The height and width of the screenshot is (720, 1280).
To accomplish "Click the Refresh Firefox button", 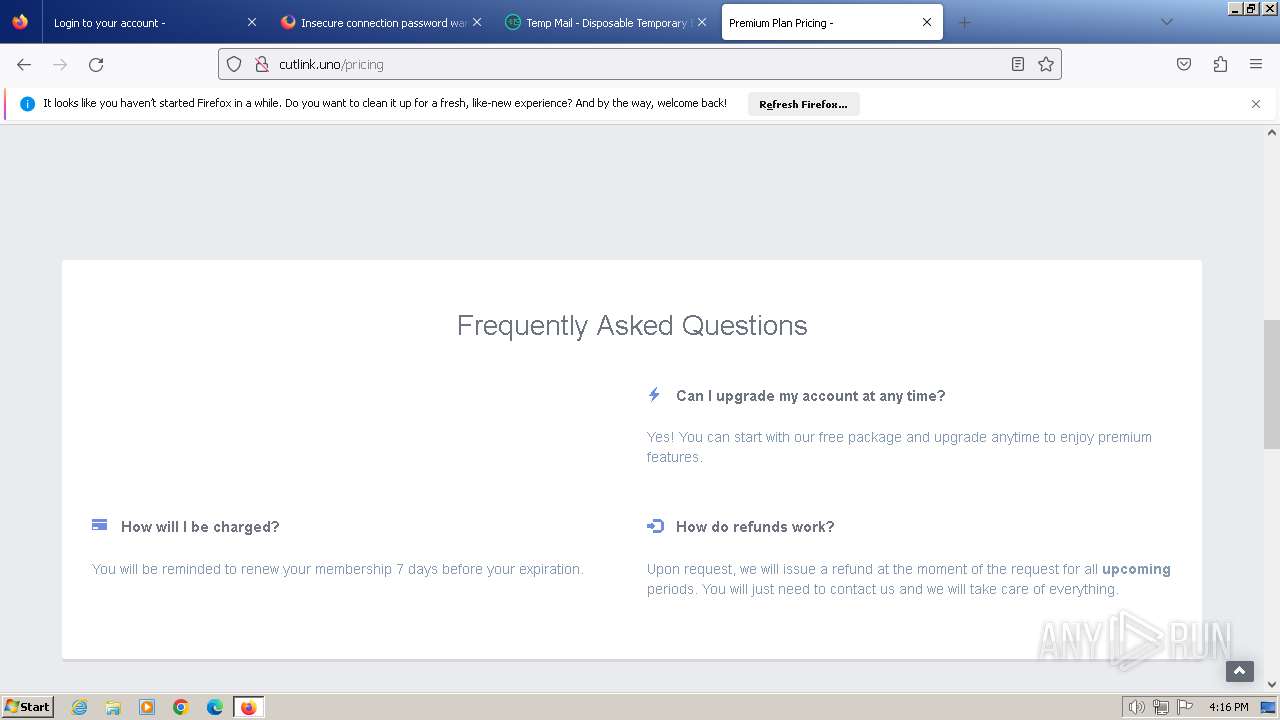I will tap(803, 104).
